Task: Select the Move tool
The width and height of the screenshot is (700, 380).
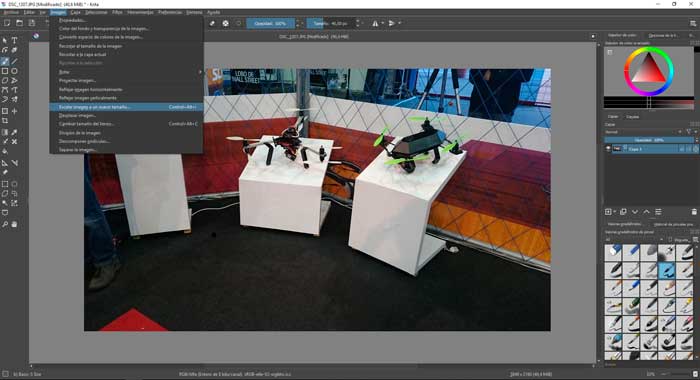Action: pos(14,111)
